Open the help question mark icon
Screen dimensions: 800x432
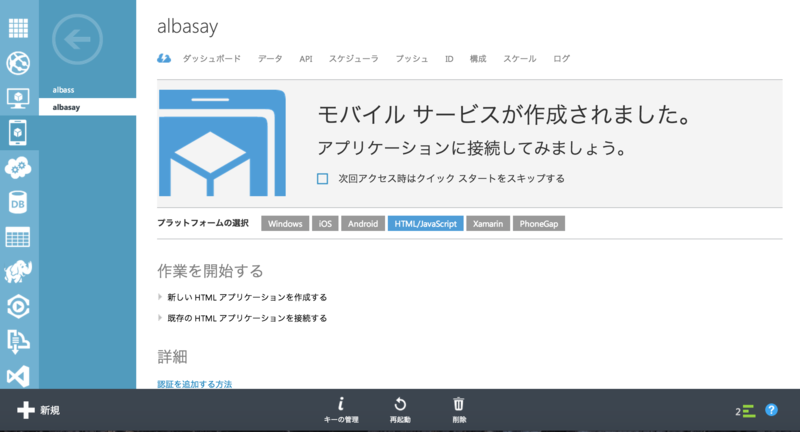click(771, 410)
